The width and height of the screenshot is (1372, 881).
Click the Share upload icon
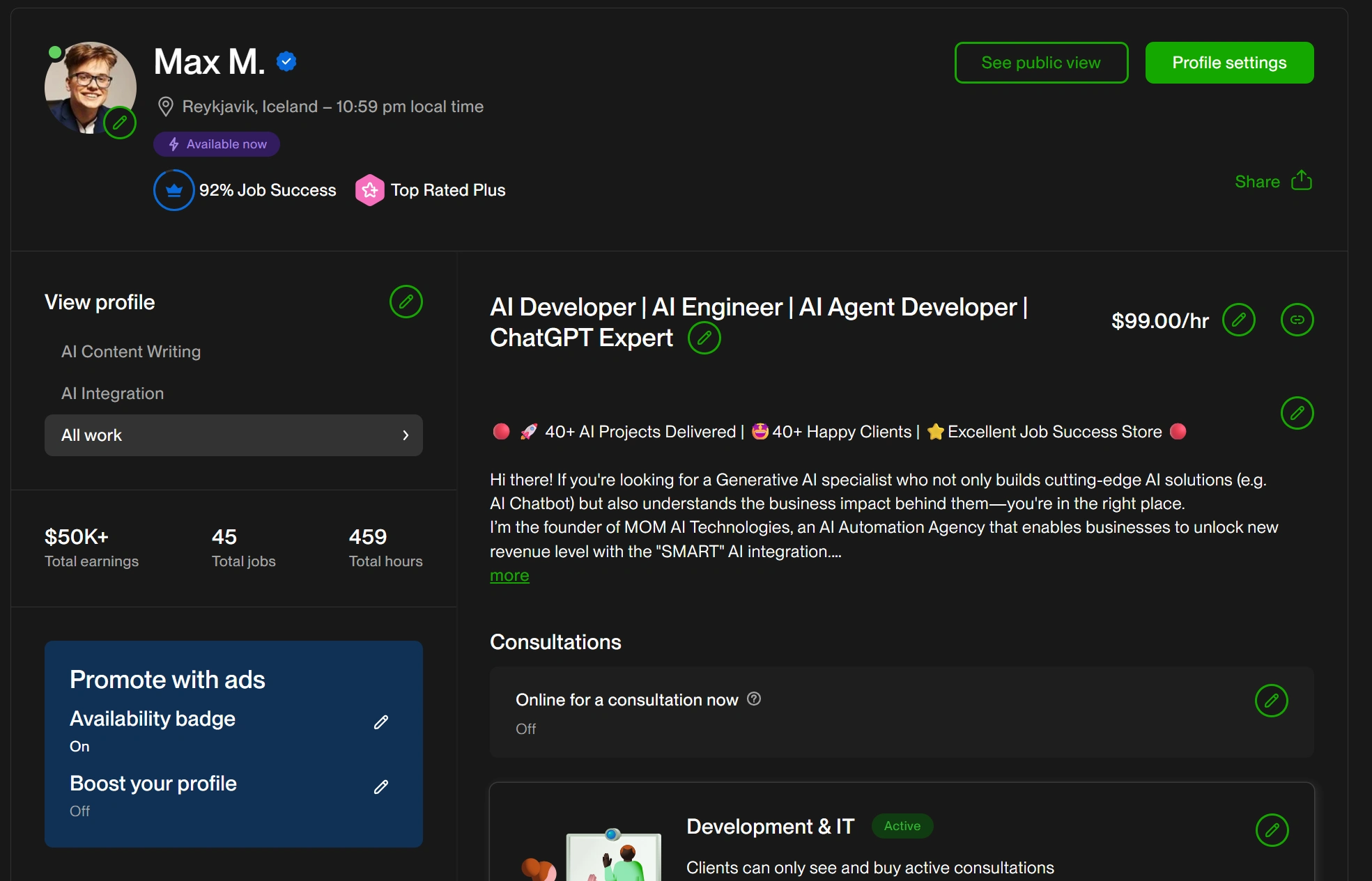pyautogui.click(x=1301, y=181)
